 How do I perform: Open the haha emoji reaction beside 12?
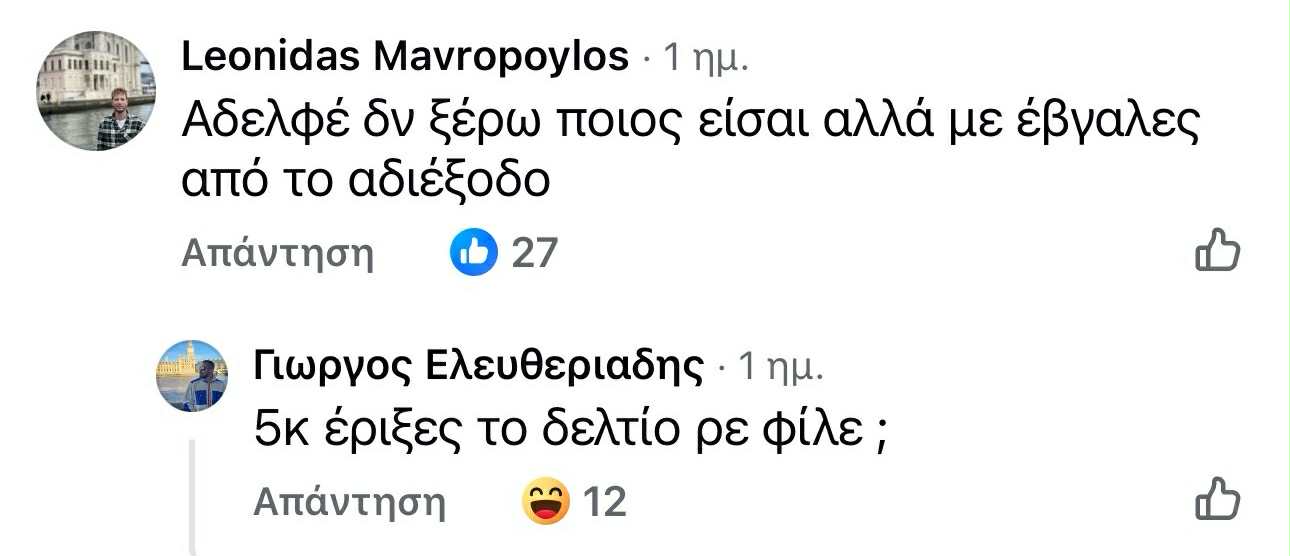(x=546, y=500)
